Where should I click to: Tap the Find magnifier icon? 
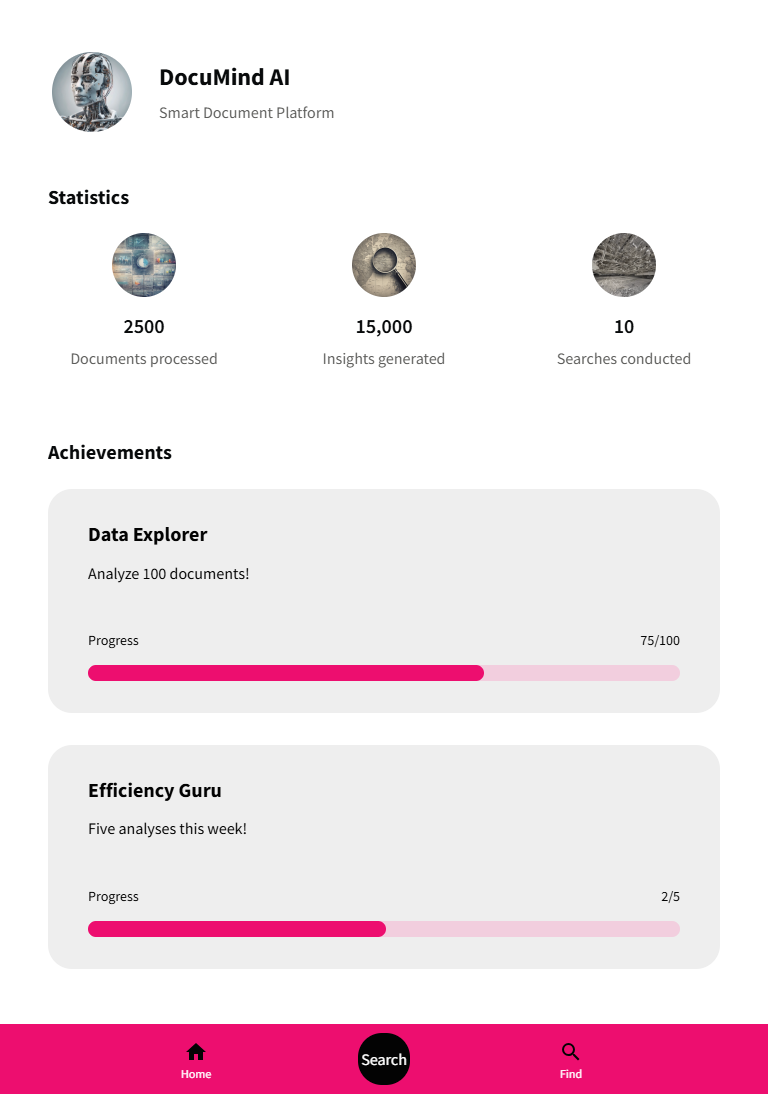(x=571, y=1051)
